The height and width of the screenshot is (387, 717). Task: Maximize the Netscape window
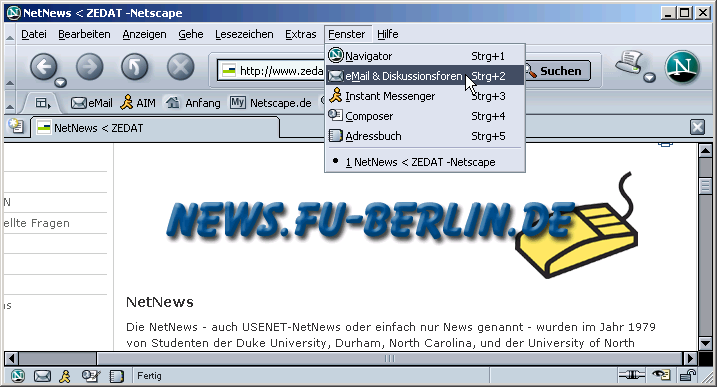[x=685, y=13]
